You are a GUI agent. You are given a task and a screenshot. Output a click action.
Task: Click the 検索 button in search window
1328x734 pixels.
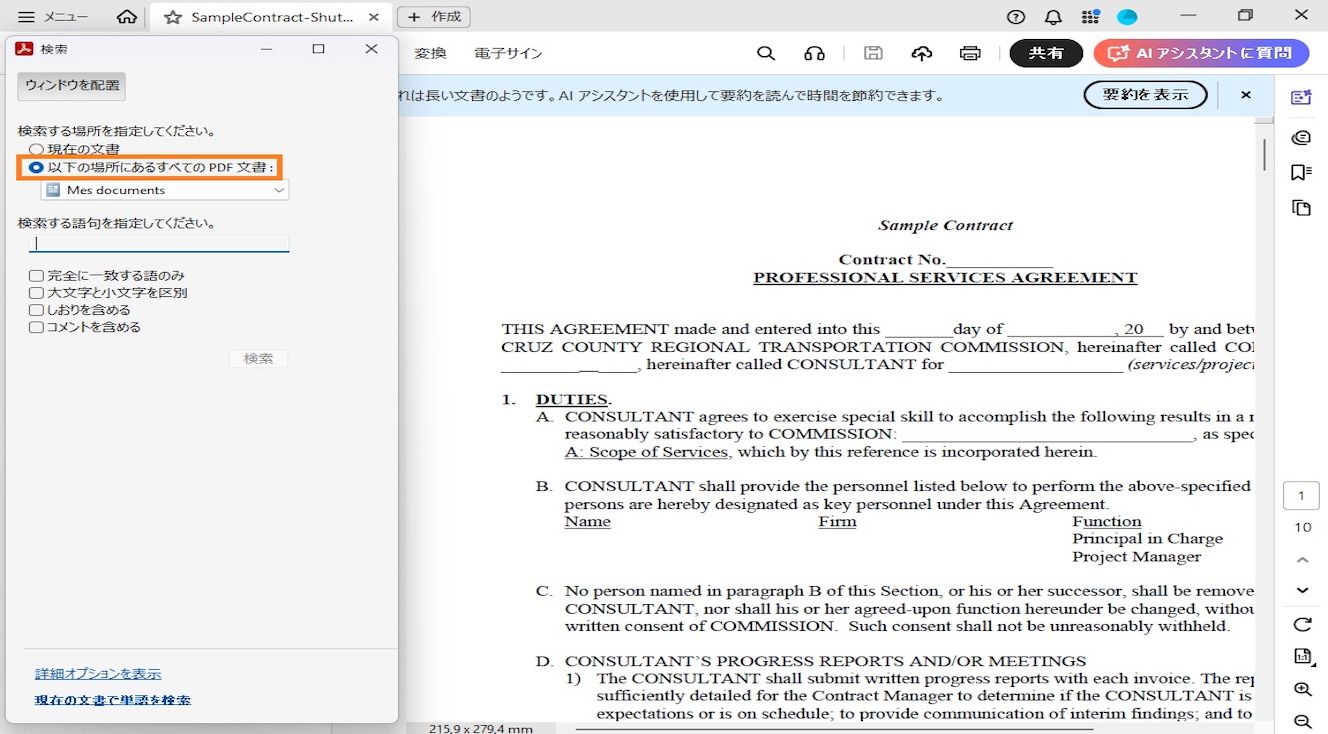coord(259,358)
